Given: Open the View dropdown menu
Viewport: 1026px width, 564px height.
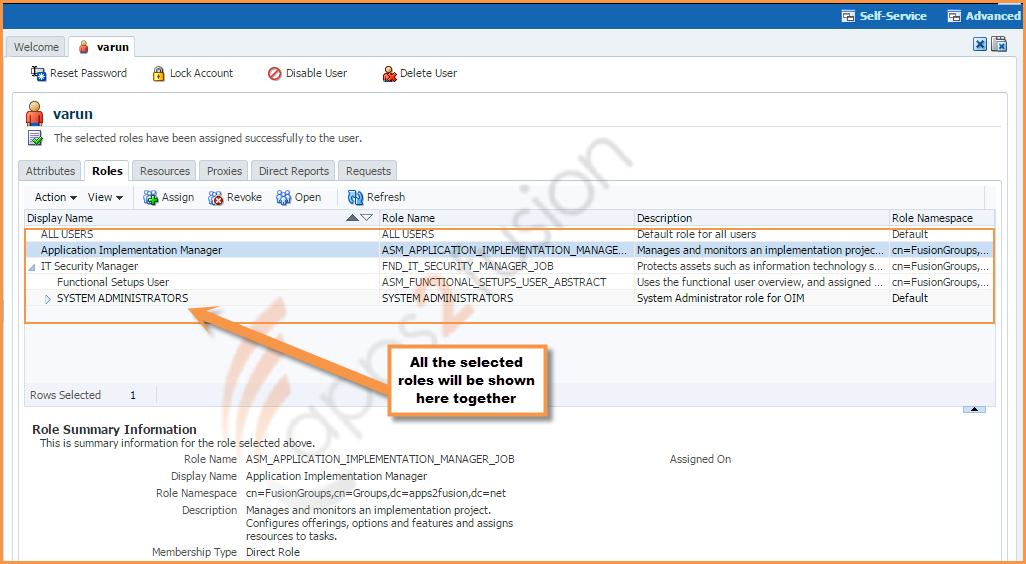Looking at the screenshot, I should [105, 198].
